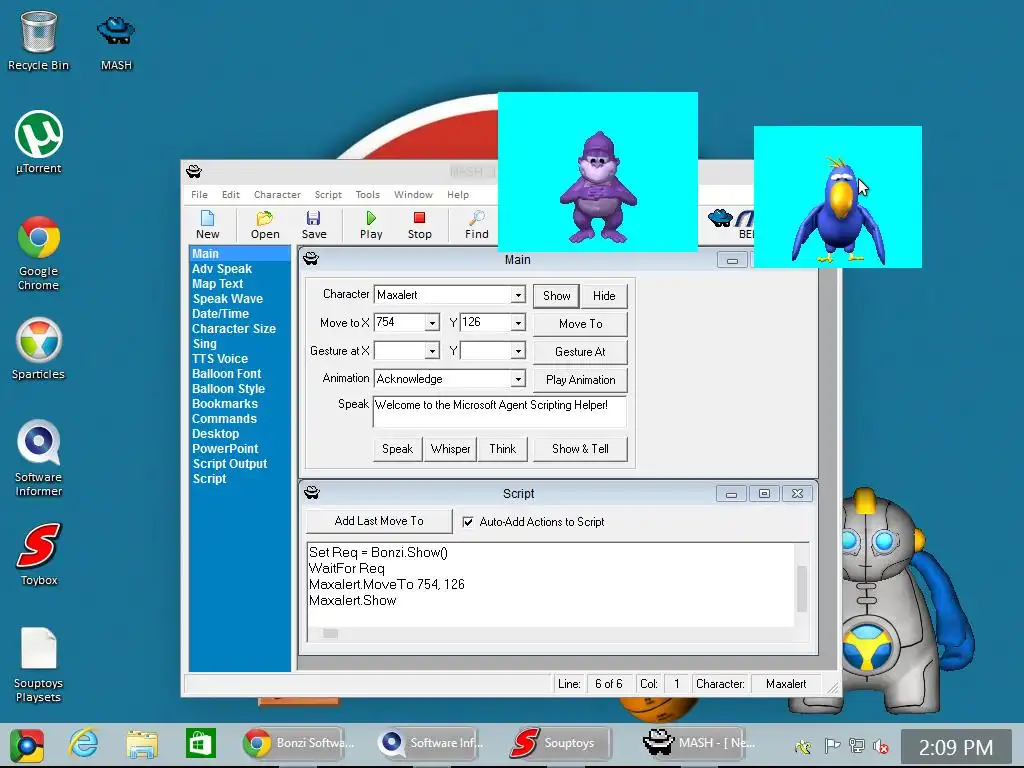Open the Recycle Bin desktop icon
Viewport: 1024px width, 768px height.
pyautogui.click(x=39, y=41)
